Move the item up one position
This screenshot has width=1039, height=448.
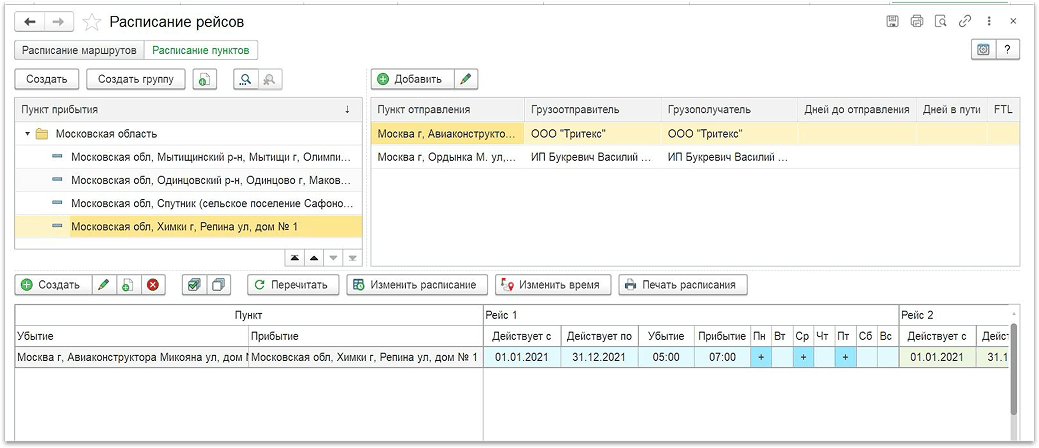(x=314, y=258)
